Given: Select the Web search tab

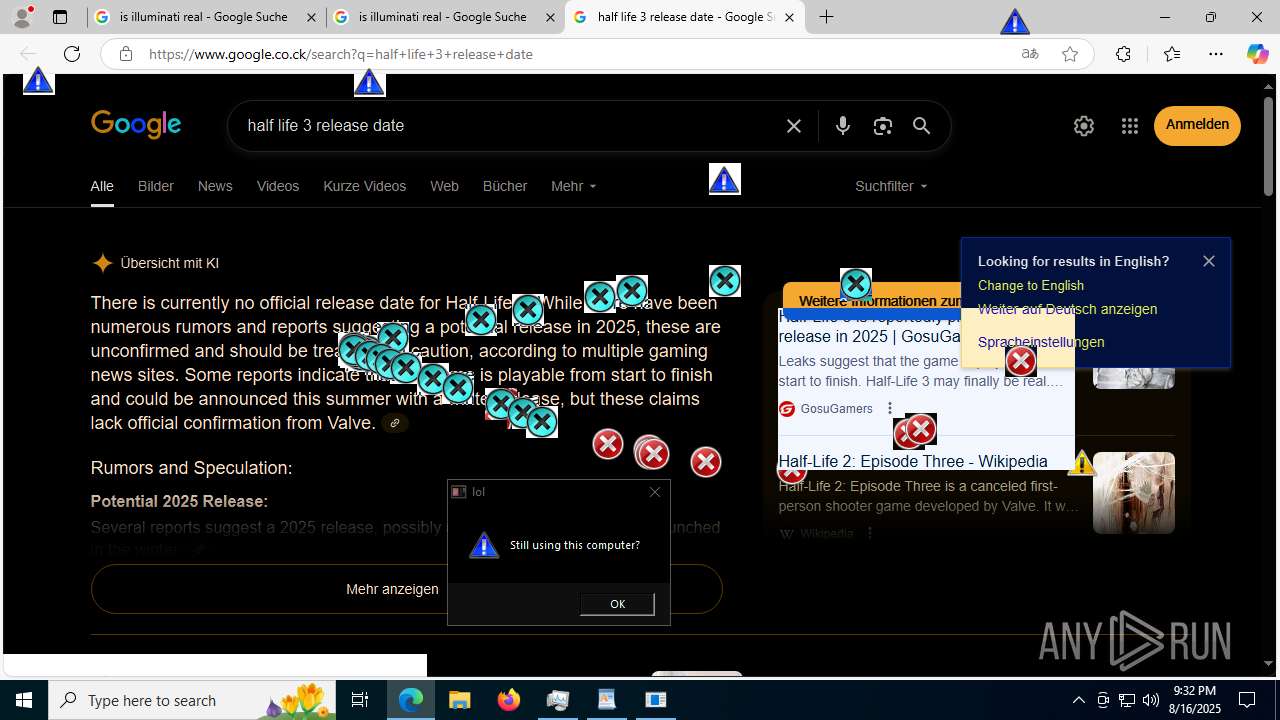Looking at the screenshot, I should [x=444, y=186].
